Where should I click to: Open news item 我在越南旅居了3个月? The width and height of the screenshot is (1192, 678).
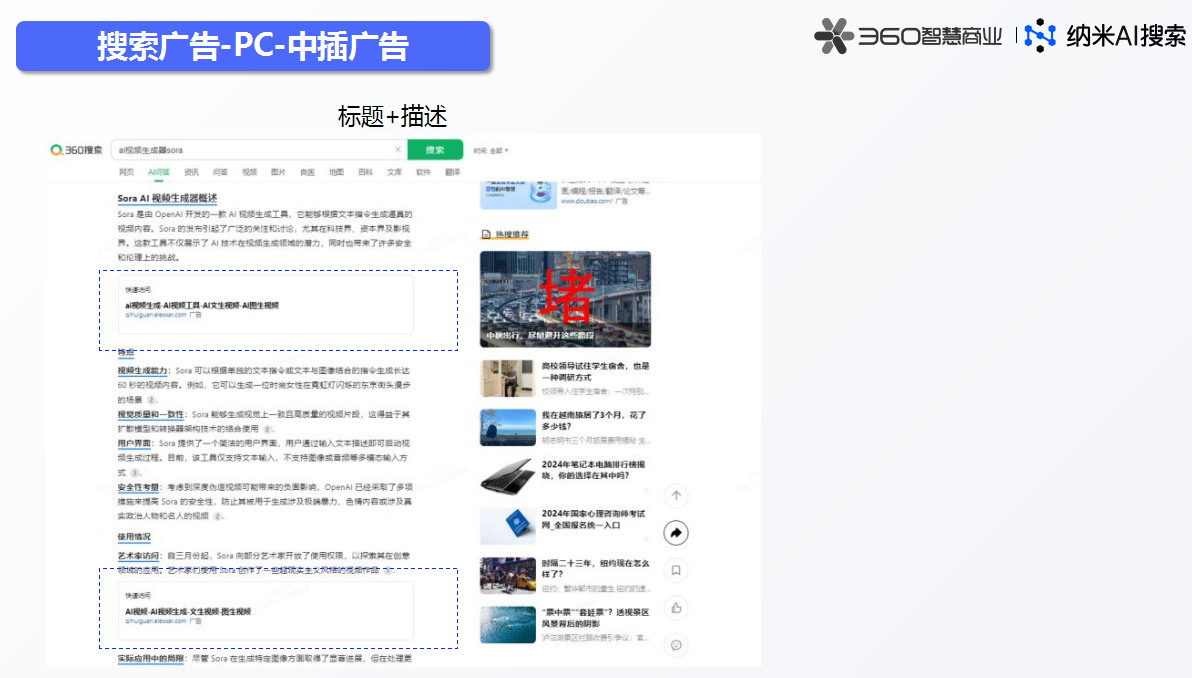coord(594,420)
